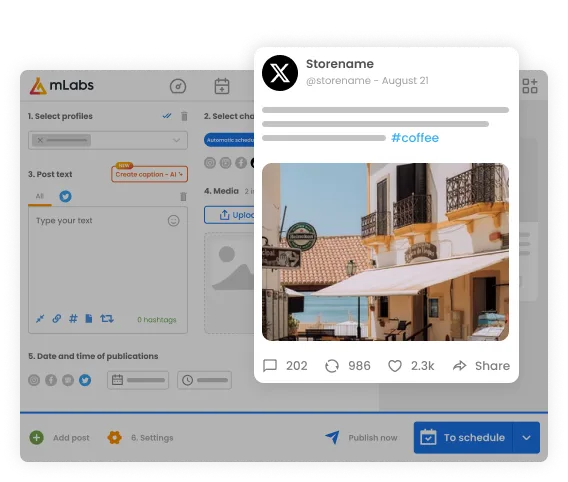Click the Upload media button
This screenshot has width=568, height=482.
click(x=229, y=215)
